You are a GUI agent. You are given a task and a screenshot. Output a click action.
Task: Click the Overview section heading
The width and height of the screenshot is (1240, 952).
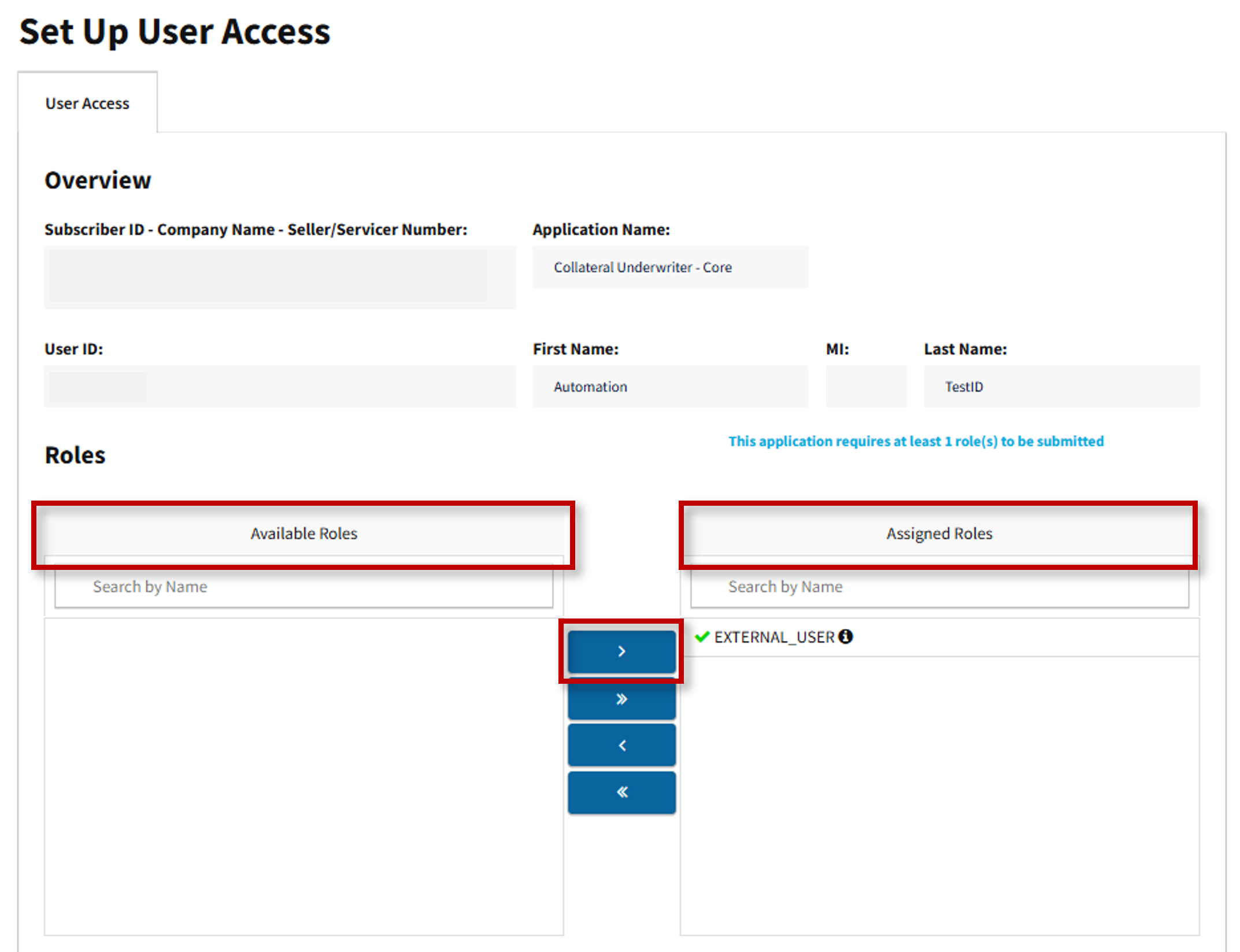(98, 180)
